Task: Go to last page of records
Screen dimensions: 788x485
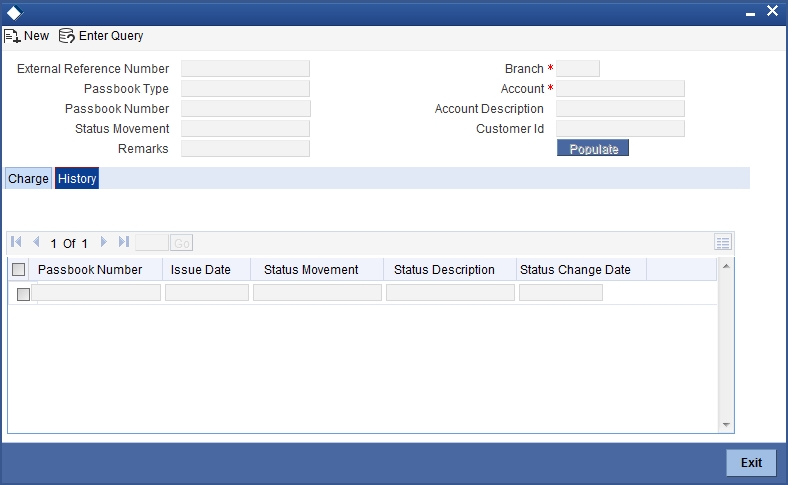Action: (124, 242)
